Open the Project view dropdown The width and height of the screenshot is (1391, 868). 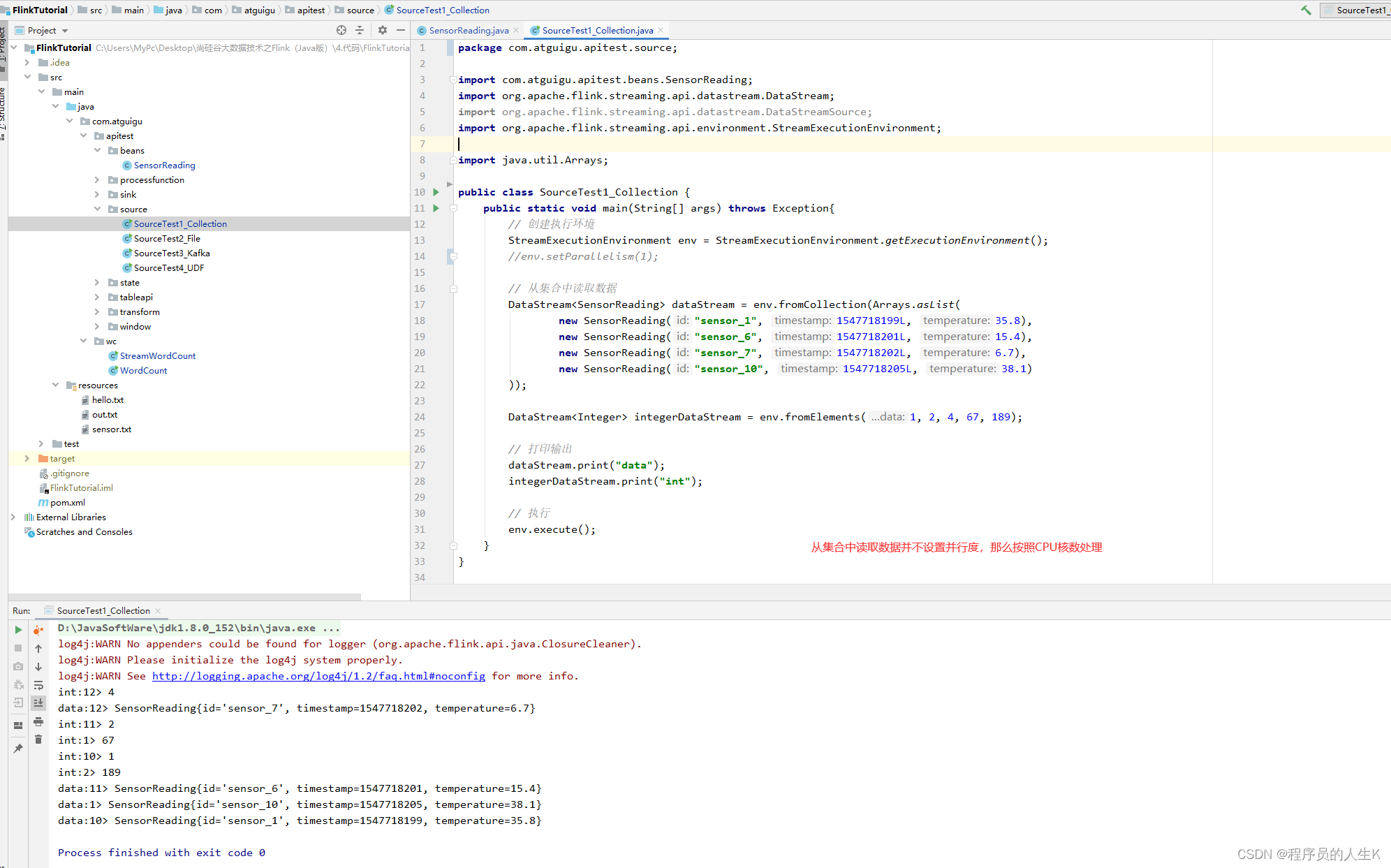pyautogui.click(x=65, y=31)
